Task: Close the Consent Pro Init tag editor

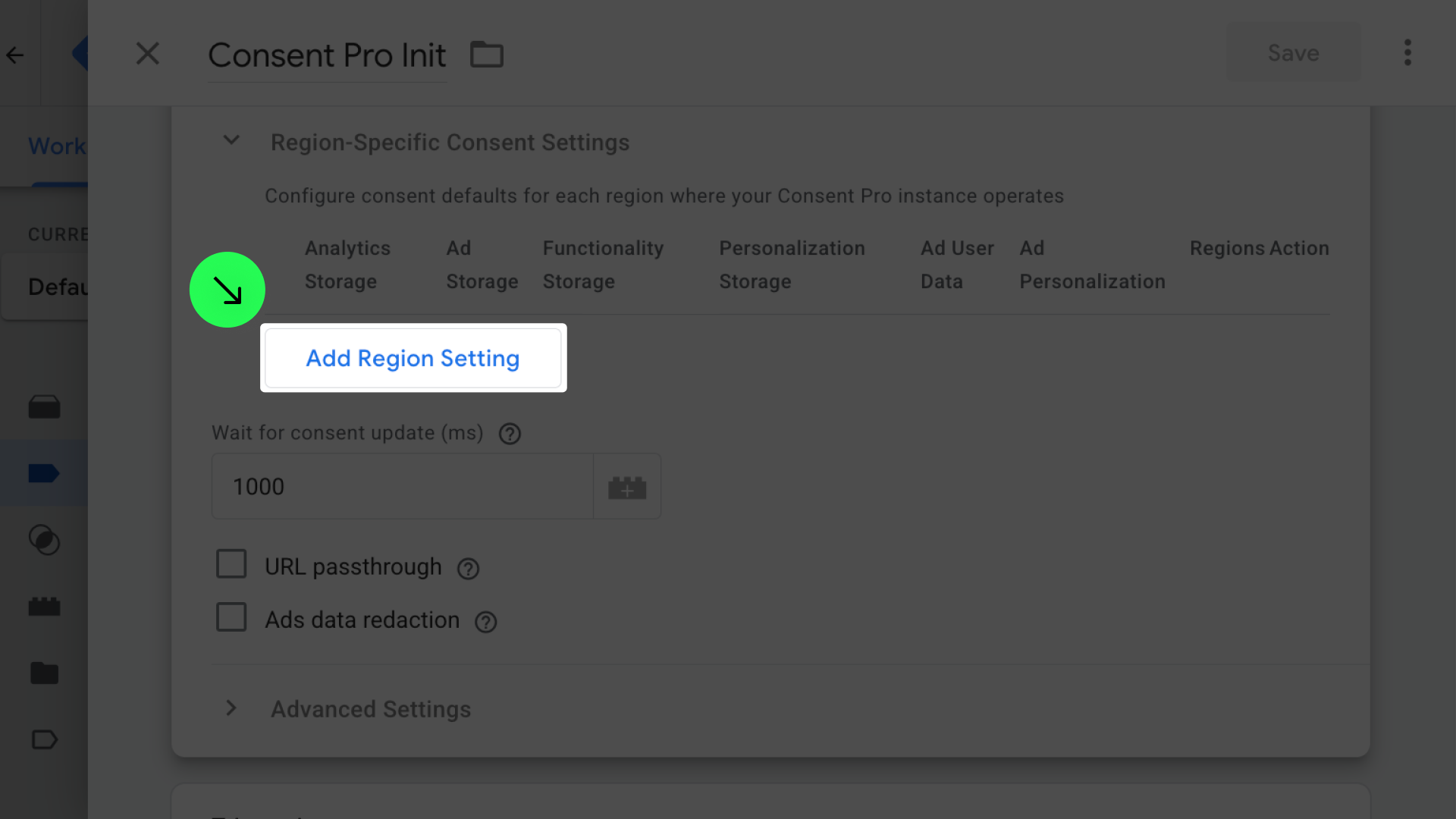Action: click(x=148, y=54)
